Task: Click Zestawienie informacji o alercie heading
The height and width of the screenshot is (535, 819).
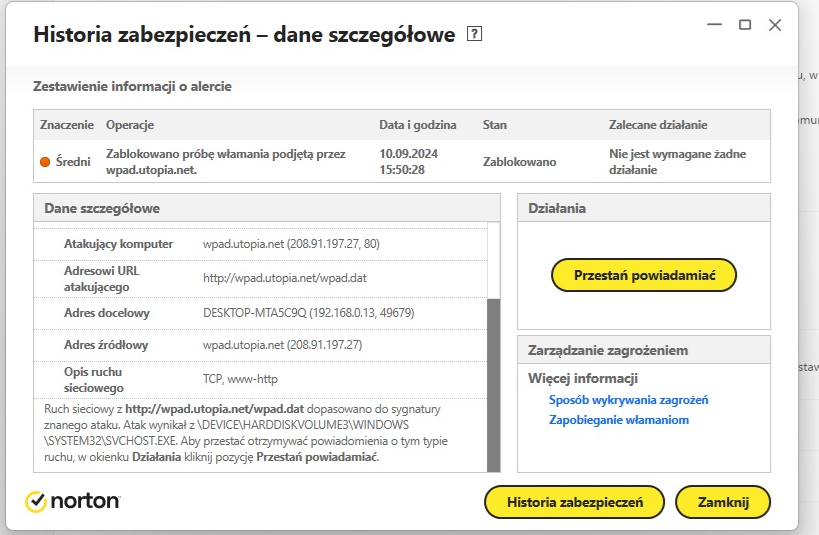Action: pos(132,87)
